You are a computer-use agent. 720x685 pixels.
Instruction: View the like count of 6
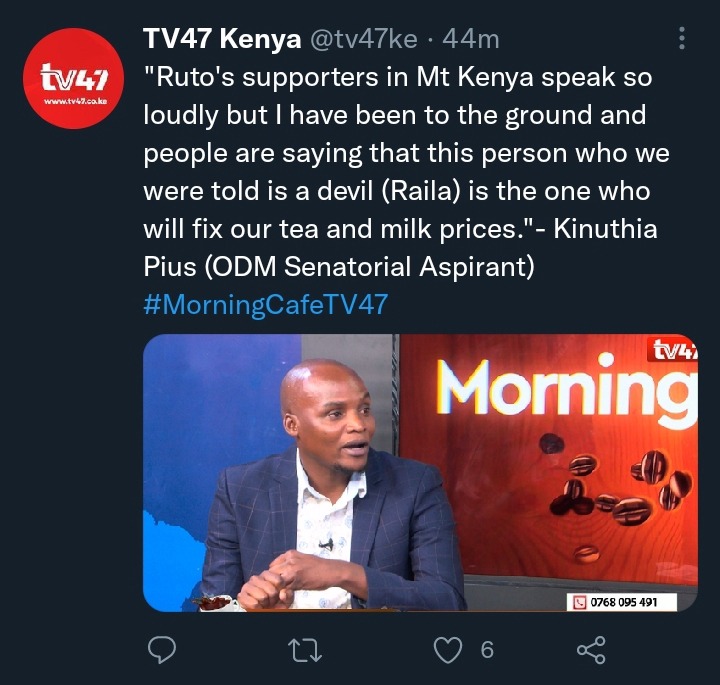pos(487,650)
